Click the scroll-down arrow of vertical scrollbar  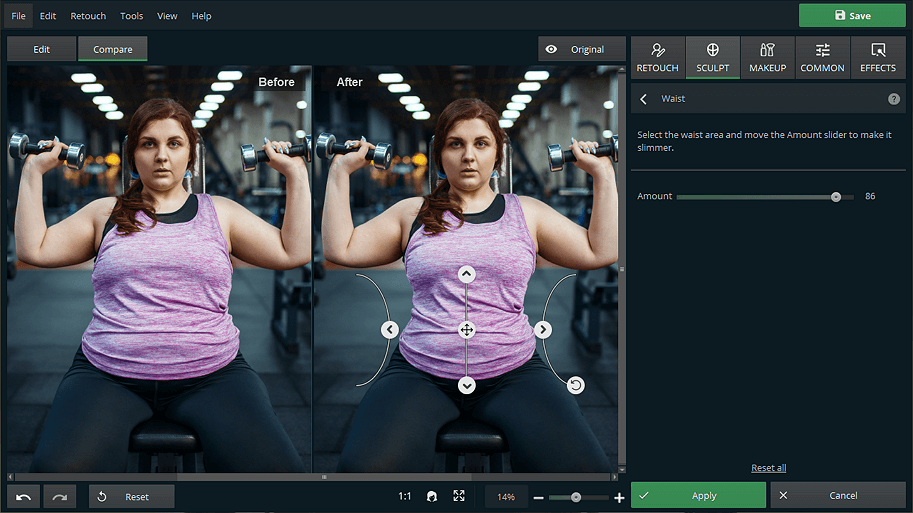click(622, 469)
